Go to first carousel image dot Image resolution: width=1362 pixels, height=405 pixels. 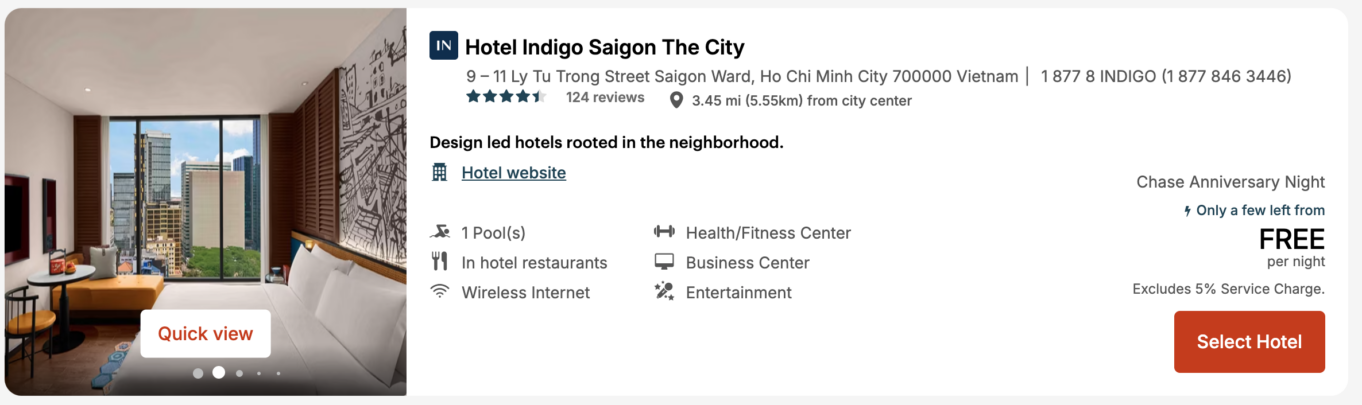(x=198, y=373)
